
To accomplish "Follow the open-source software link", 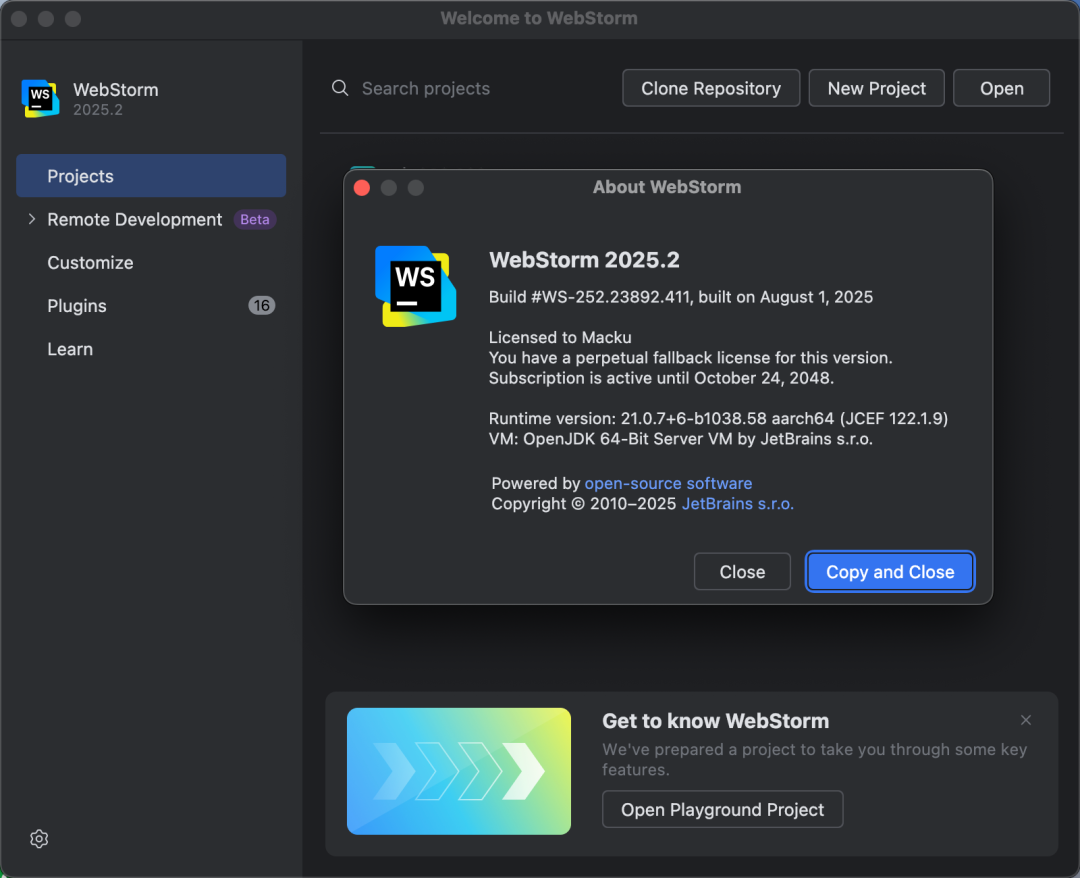I will click(668, 483).
